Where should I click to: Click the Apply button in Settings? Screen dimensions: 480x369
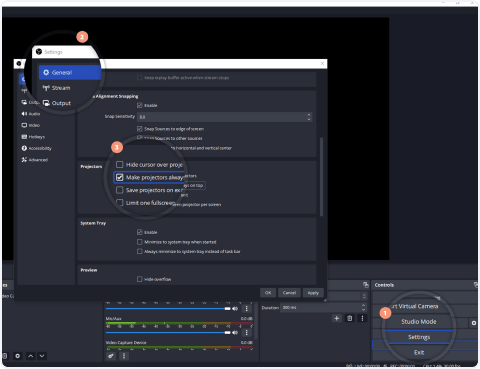coord(313,293)
